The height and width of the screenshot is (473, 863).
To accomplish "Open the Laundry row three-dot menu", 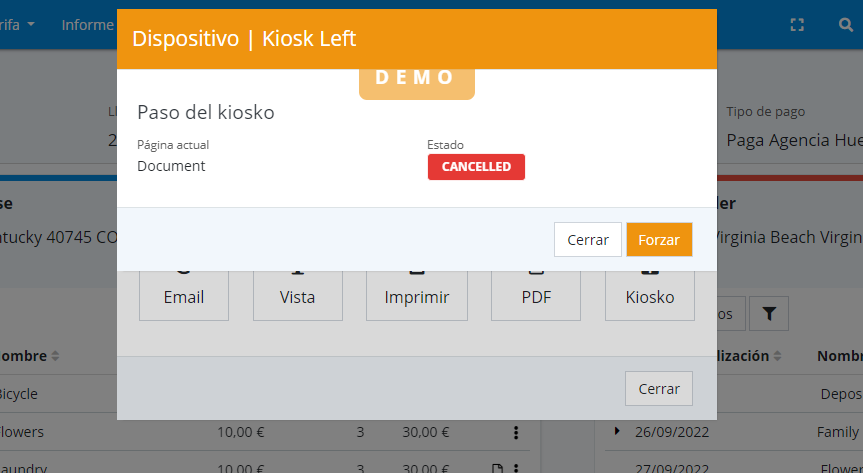I will coord(516,467).
